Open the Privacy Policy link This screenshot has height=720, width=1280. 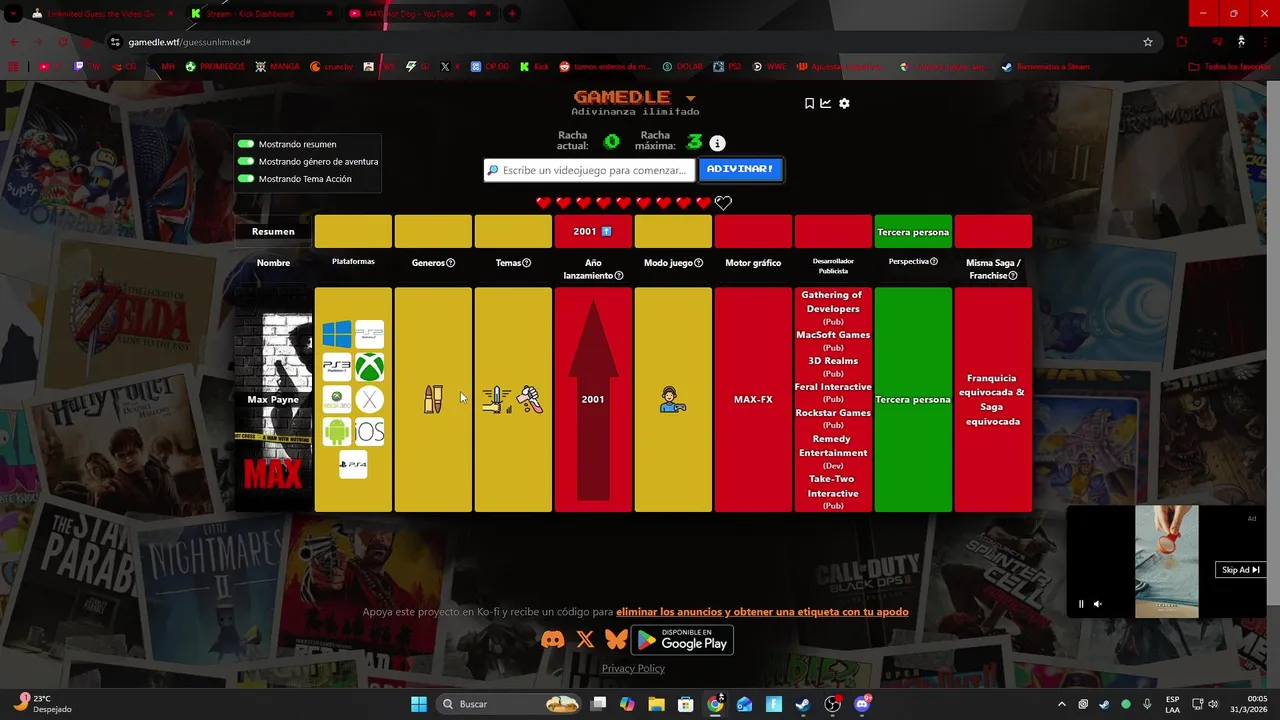click(633, 668)
